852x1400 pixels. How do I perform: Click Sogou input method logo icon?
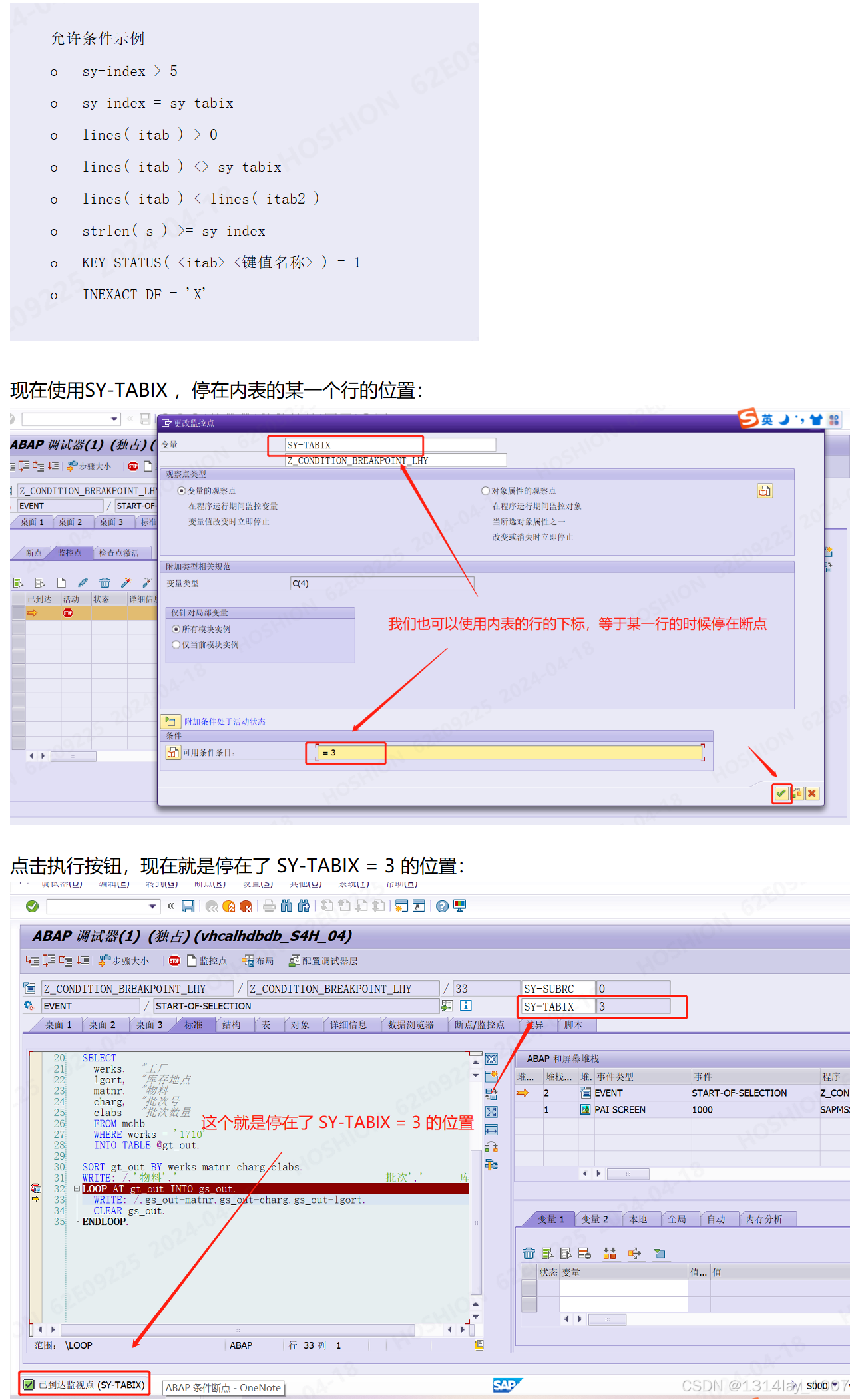(x=748, y=419)
